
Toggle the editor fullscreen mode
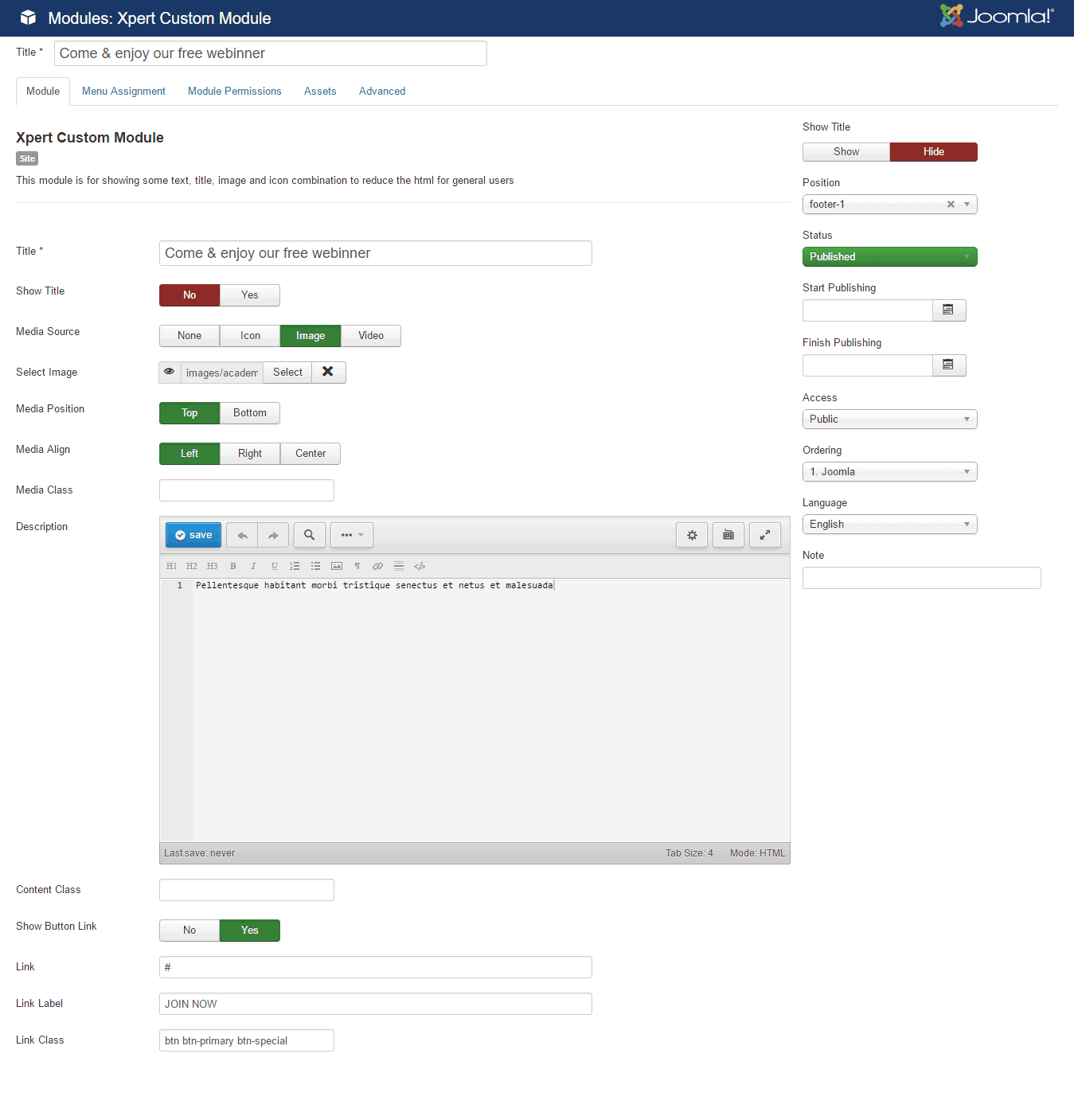click(764, 536)
